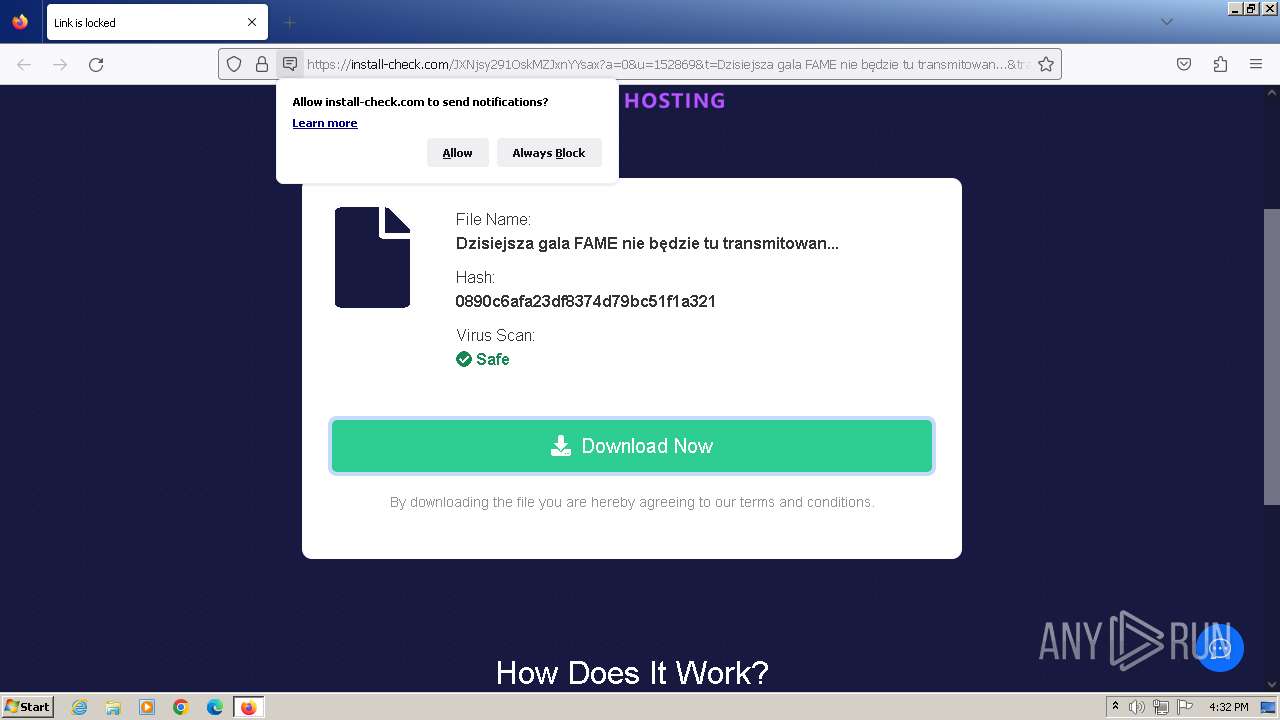Click the Firefox logo icon in tab bar
This screenshot has width=1280, height=720.
20,22
